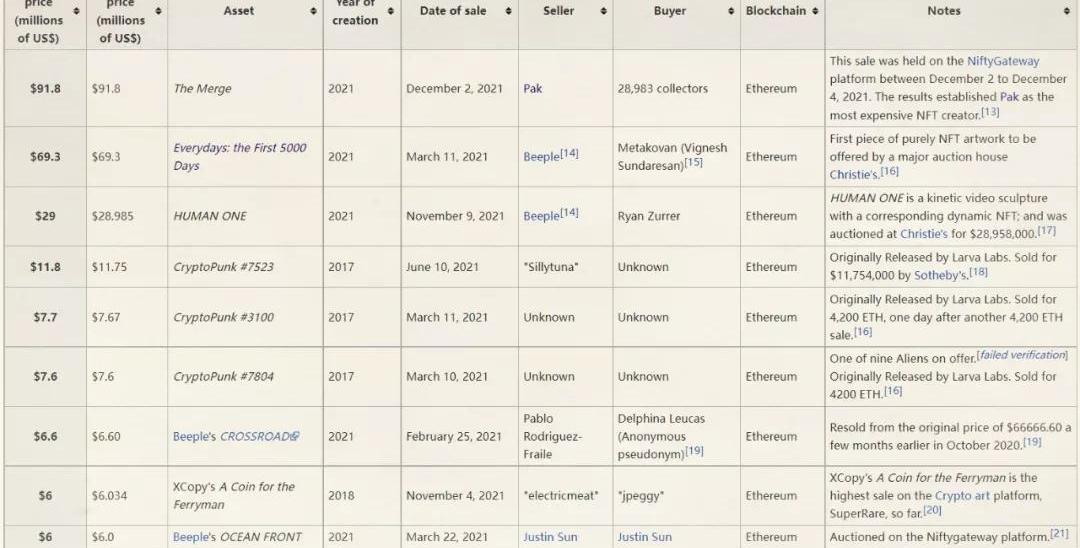Select $28.985 price cell
1080x548 pixels.
tap(127, 216)
